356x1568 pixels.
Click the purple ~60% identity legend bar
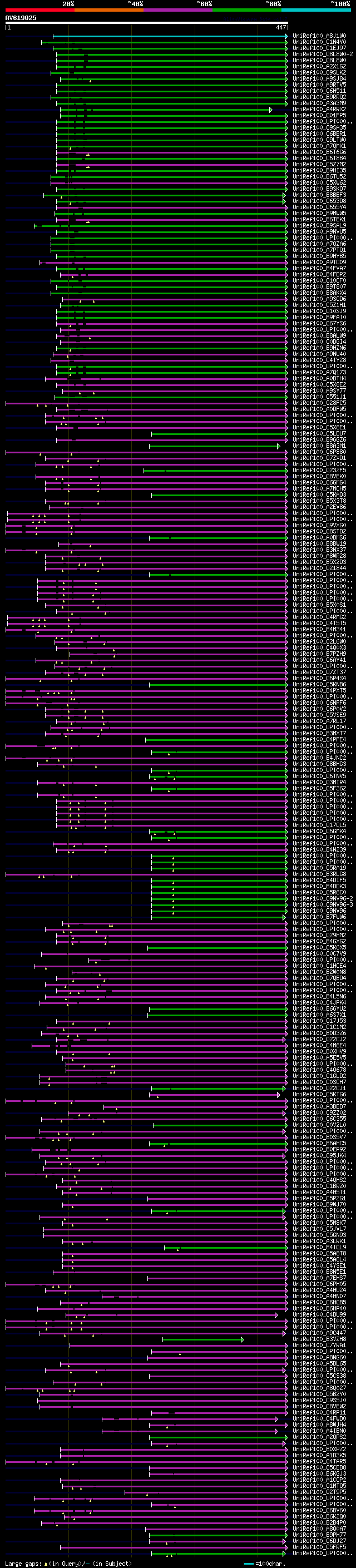click(x=179, y=10)
